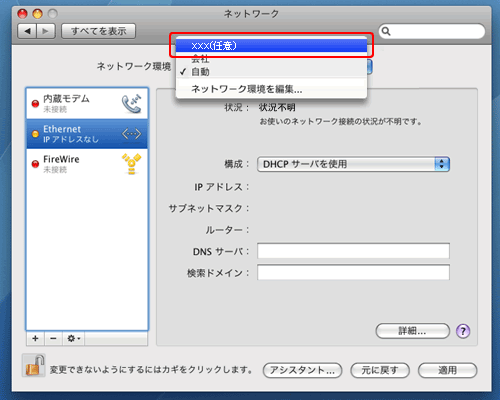Add a new service with plus button
The width and height of the screenshot is (500, 400).
(x=35, y=339)
